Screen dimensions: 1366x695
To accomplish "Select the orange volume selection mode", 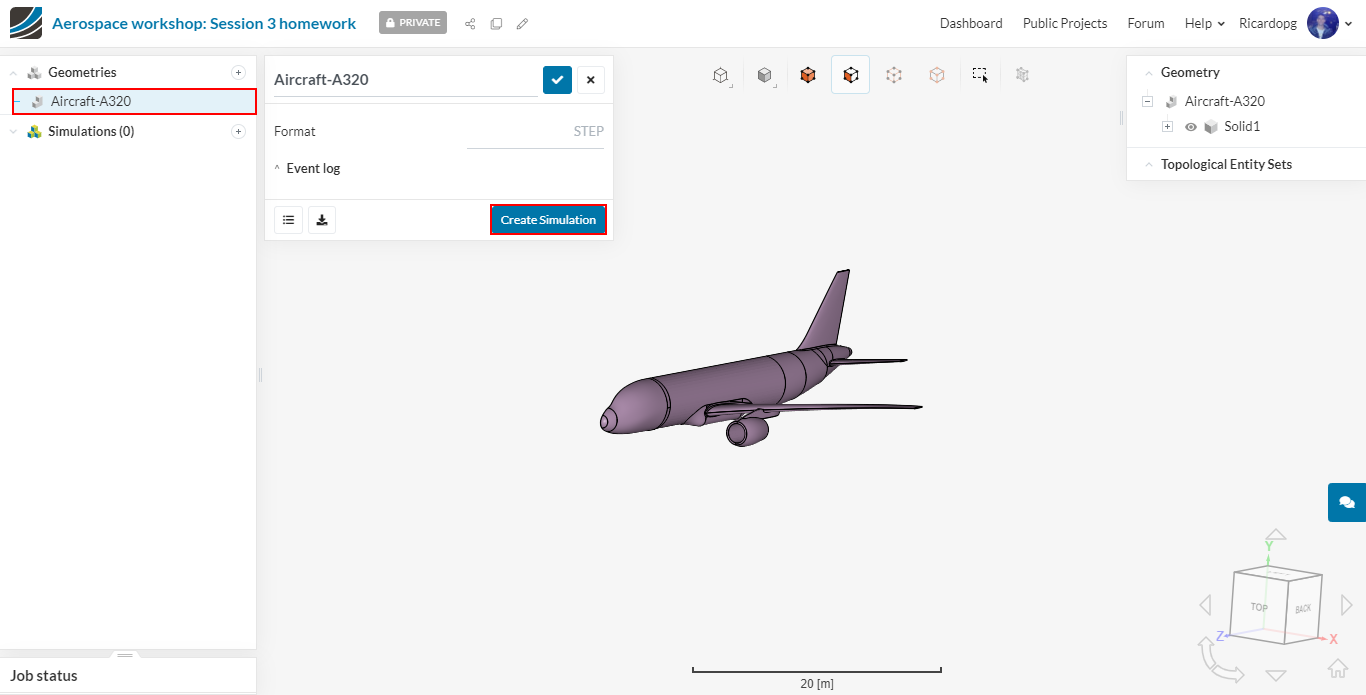I will [x=808, y=75].
